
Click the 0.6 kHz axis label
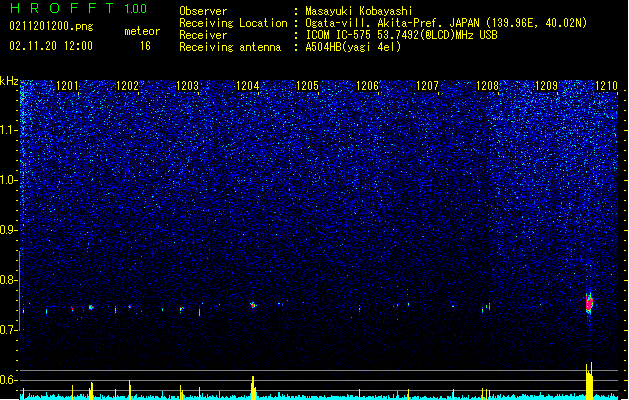tap(8, 380)
